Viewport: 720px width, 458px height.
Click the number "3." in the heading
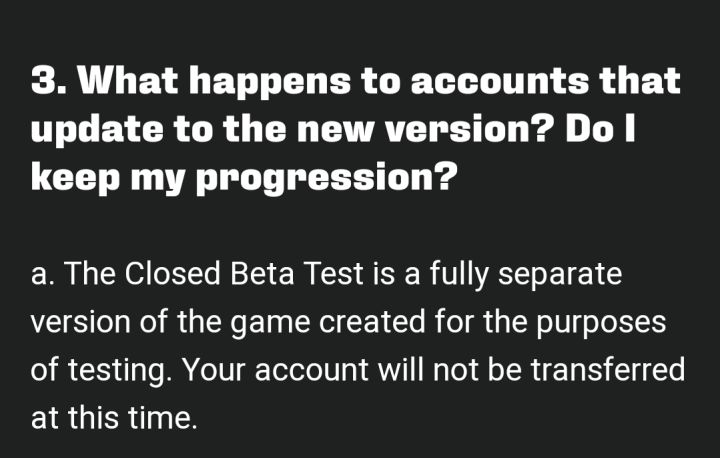click(49, 82)
